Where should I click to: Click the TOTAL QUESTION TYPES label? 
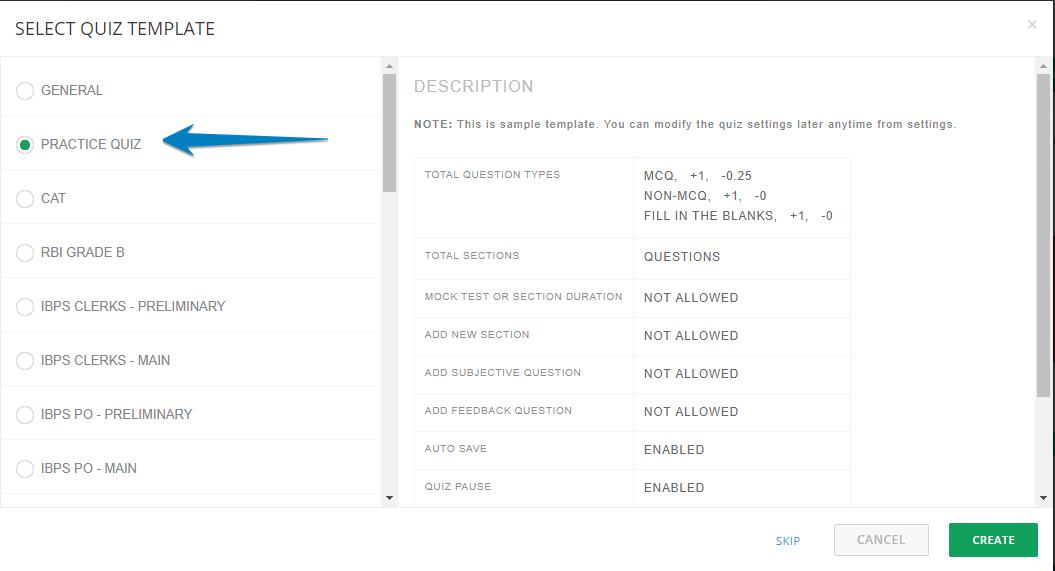pos(492,175)
